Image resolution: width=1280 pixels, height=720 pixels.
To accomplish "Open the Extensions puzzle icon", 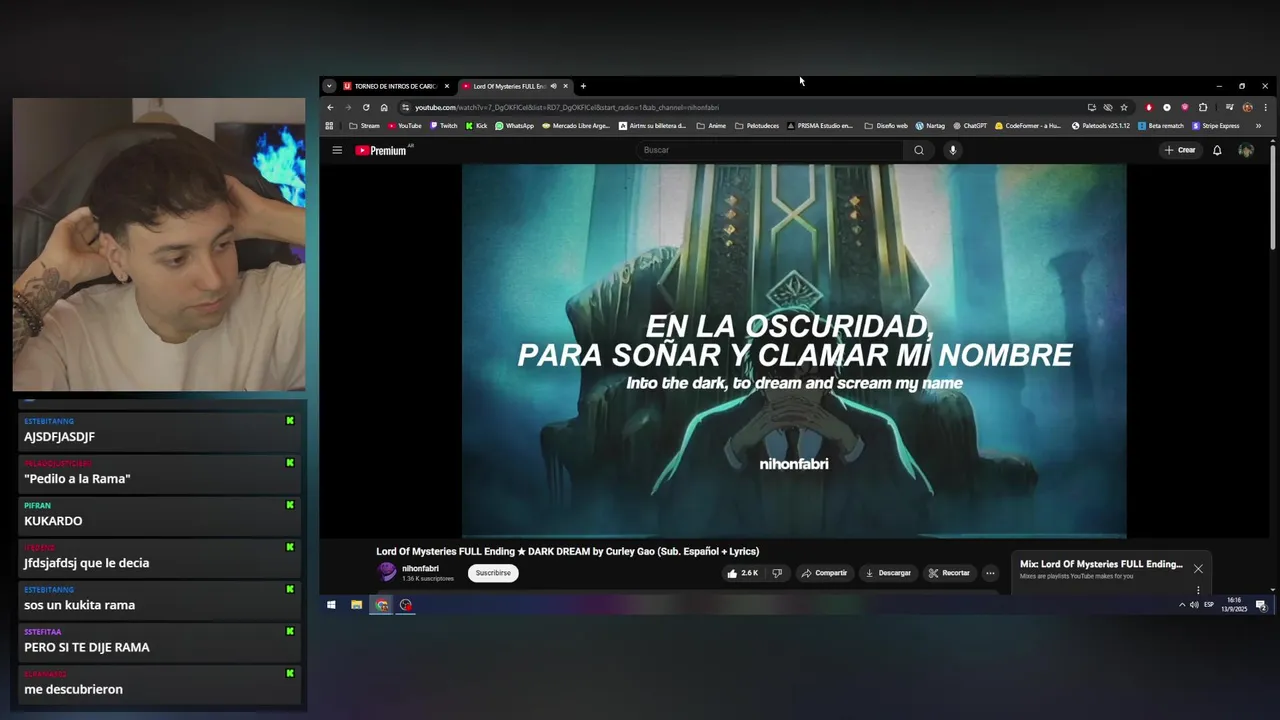I will [1203, 107].
